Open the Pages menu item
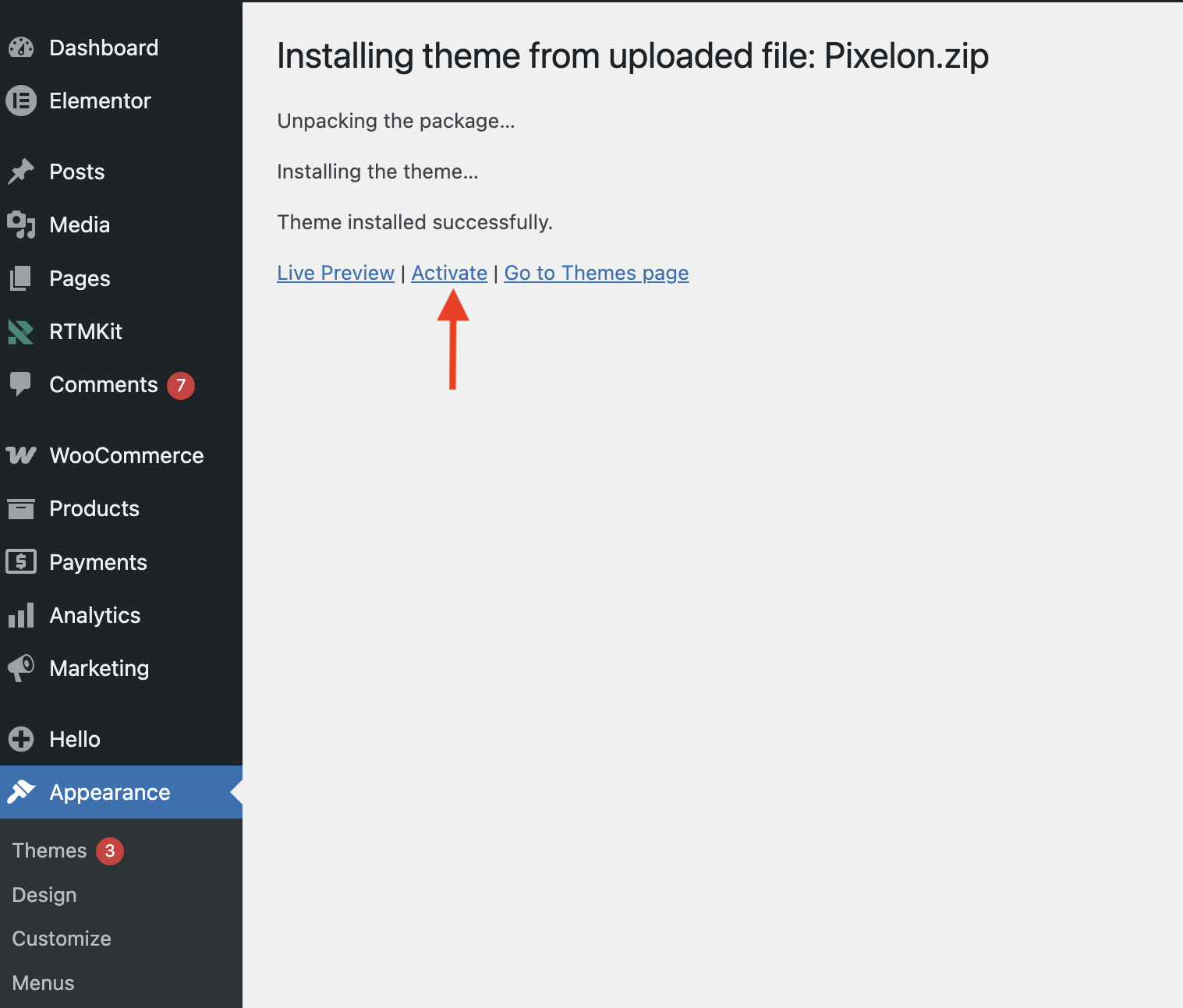This screenshot has width=1183, height=1008. (x=80, y=279)
